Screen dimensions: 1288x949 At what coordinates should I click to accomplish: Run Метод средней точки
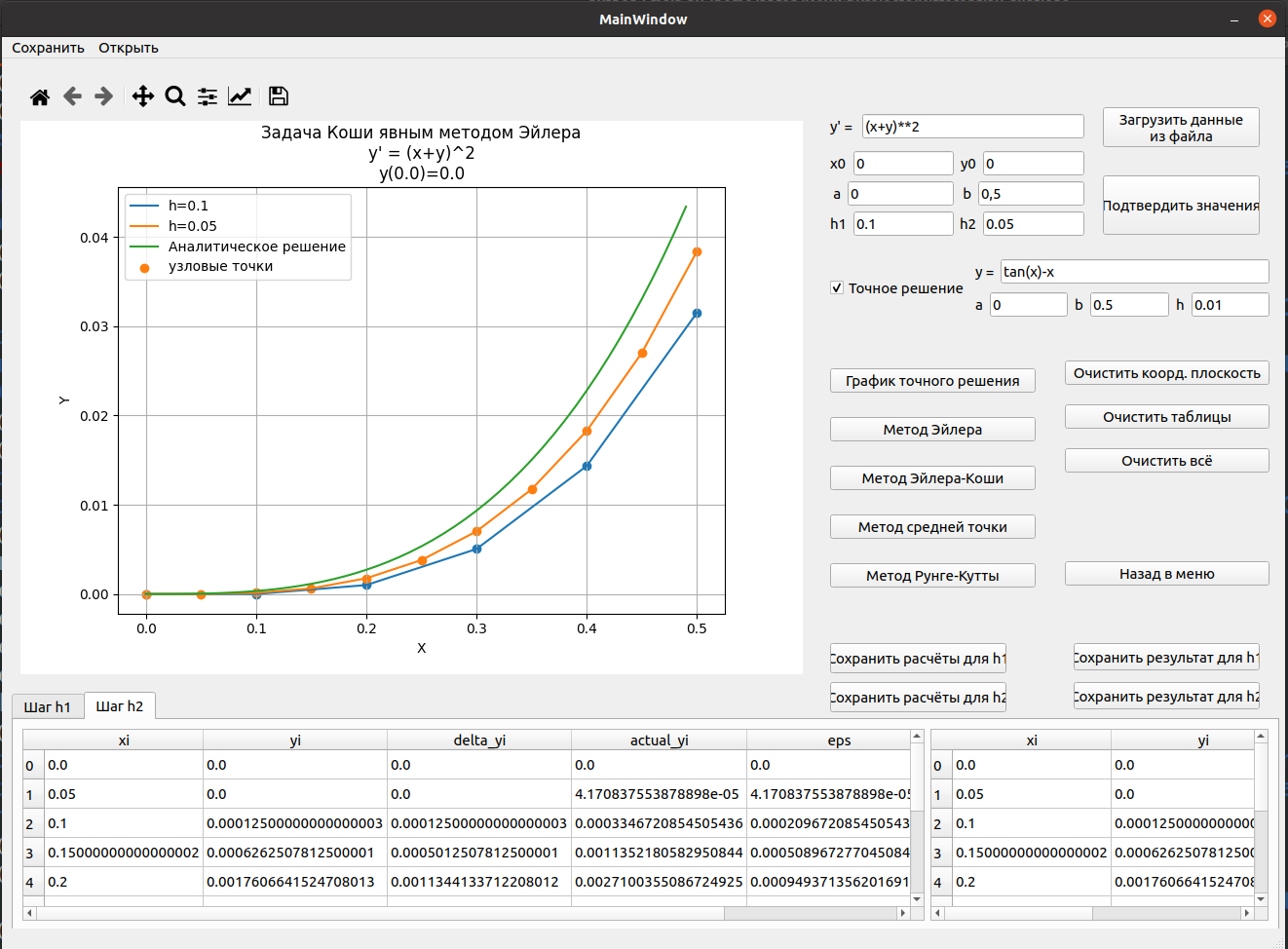tap(932, 527)
